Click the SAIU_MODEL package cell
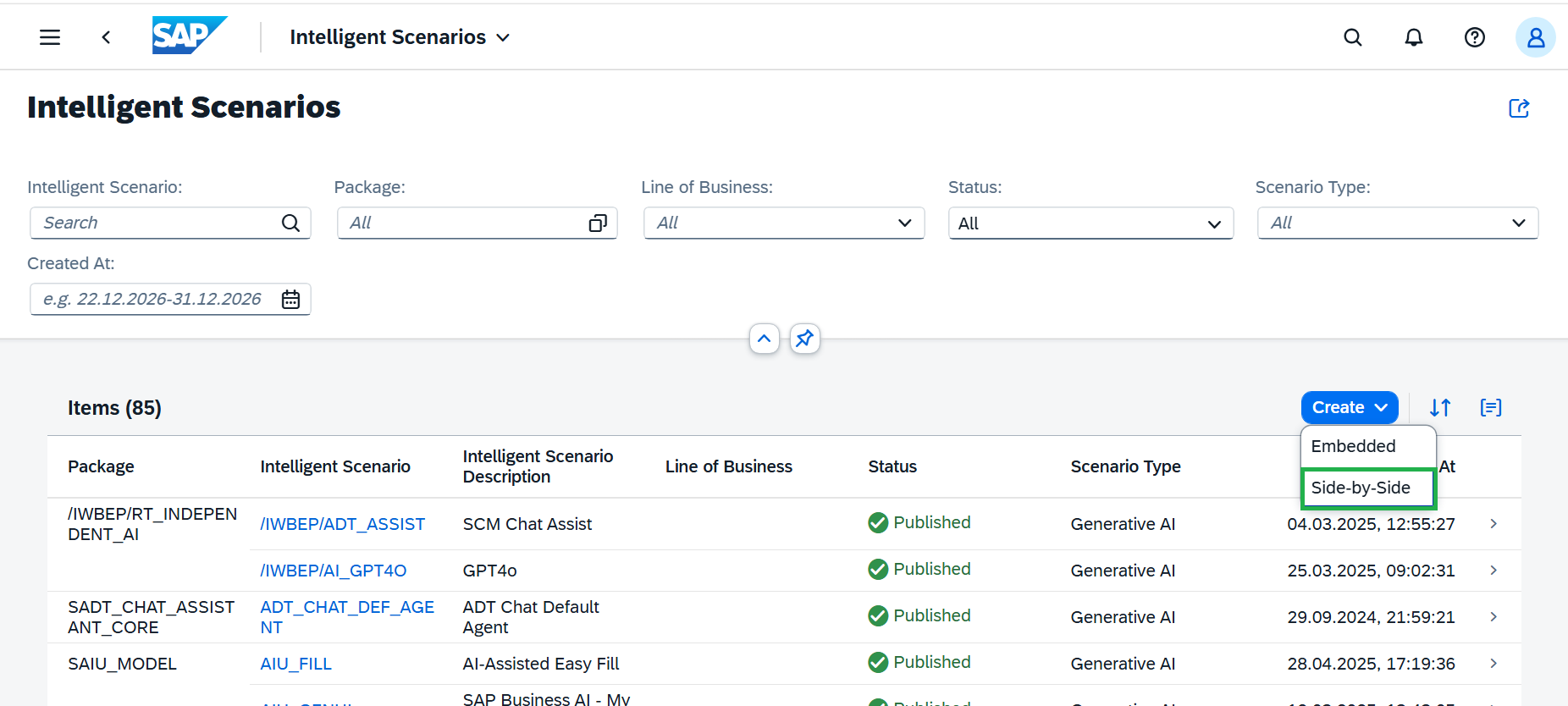This screenshot has height=706, width=1568. click(x=122, y=664)
